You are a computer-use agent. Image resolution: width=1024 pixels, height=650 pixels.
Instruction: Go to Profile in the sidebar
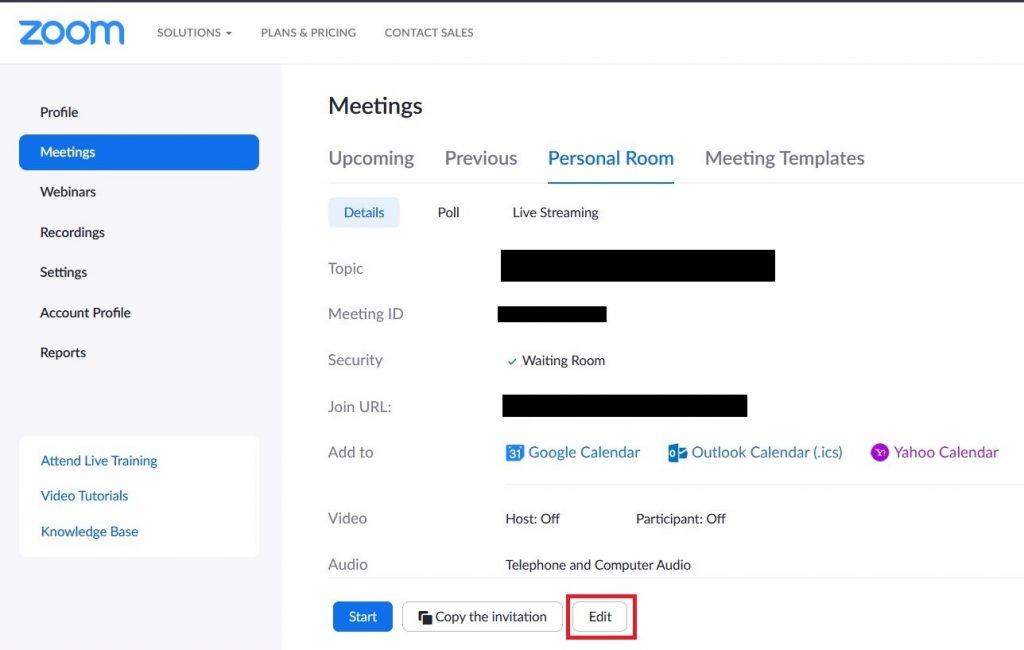tap(59, 112)
